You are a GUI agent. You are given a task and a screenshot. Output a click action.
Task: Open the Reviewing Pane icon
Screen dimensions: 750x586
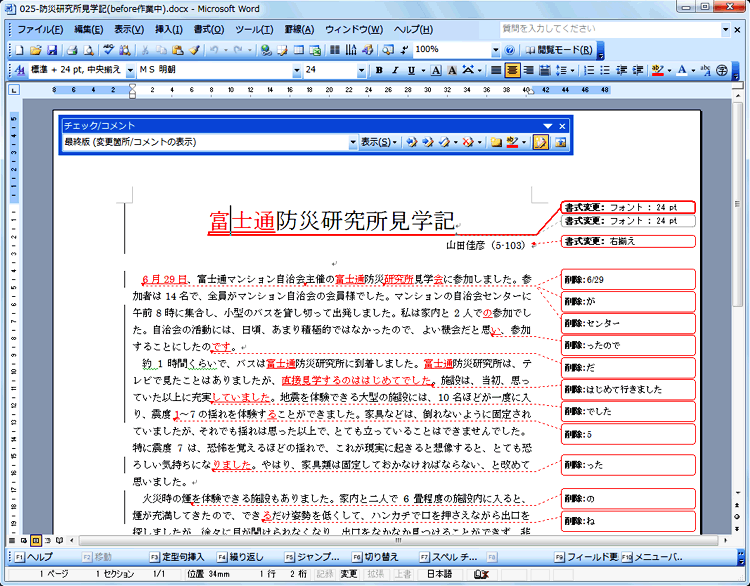(x=561, y=142)
